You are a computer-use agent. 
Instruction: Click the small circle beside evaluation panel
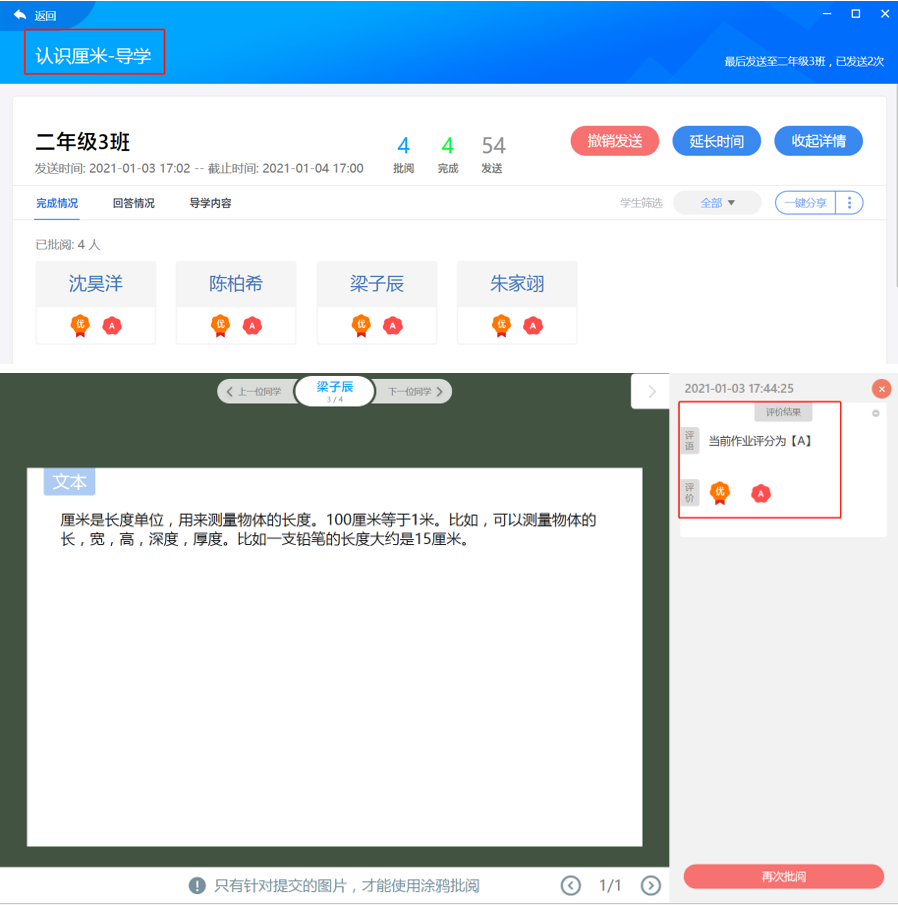875,413
